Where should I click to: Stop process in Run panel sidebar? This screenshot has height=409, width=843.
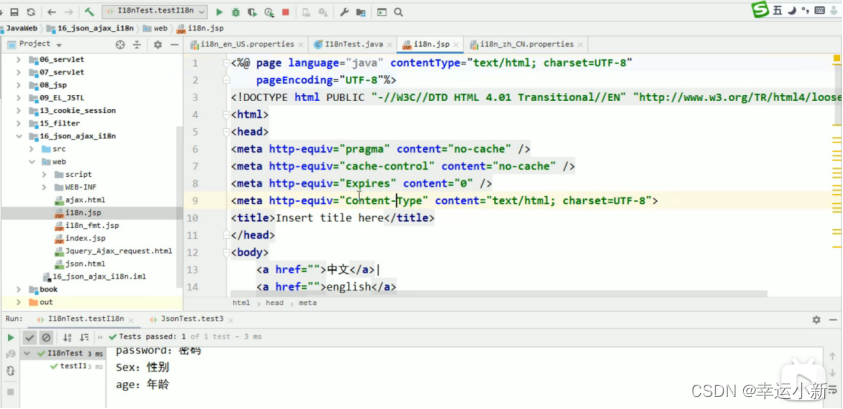click(10, 392)
